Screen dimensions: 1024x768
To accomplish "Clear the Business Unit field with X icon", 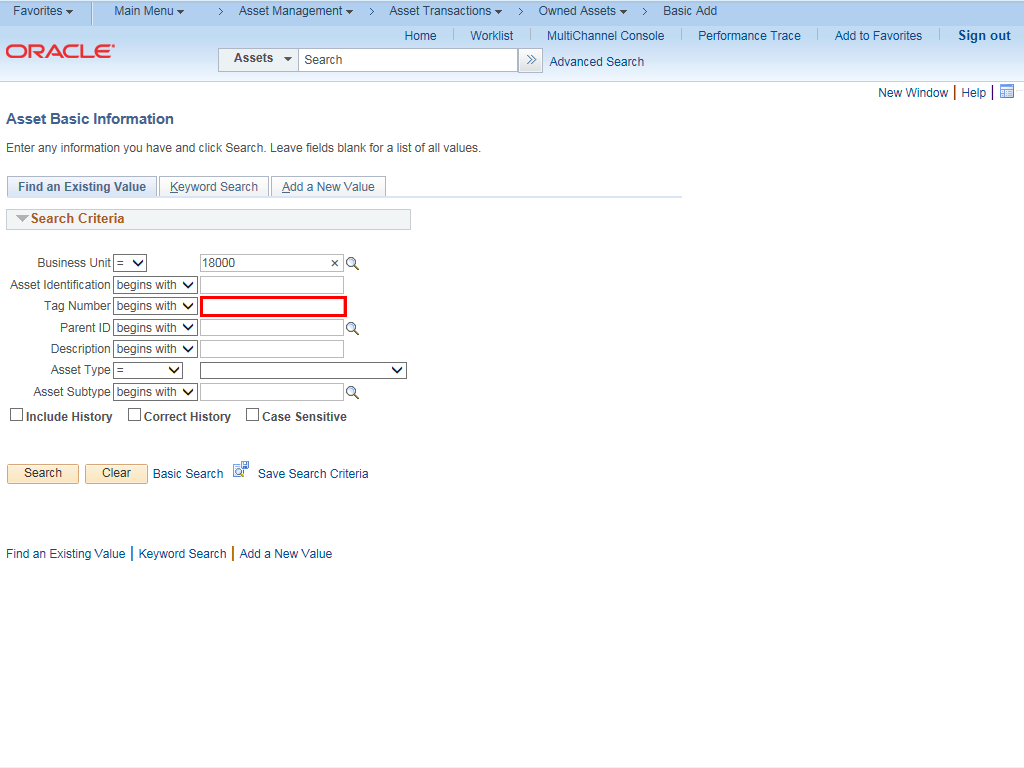I will [x=335, y=263].
